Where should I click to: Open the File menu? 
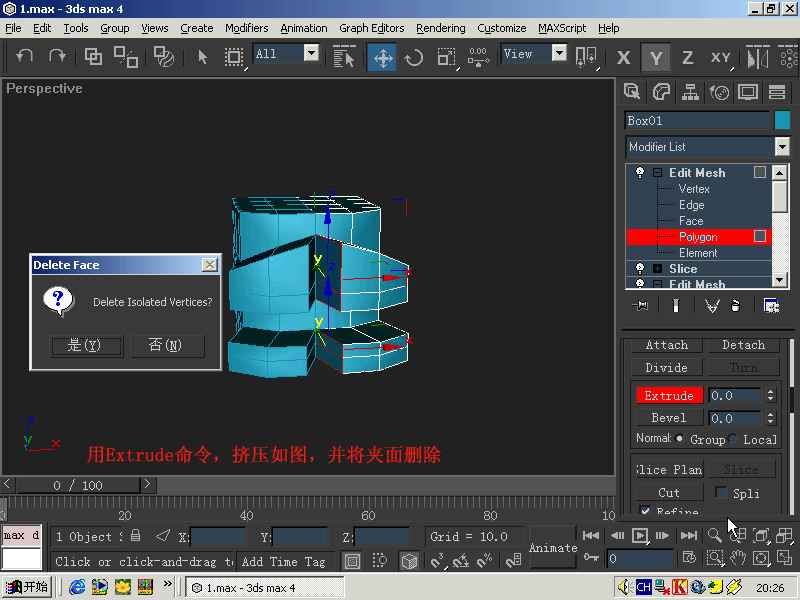[13, 28]
